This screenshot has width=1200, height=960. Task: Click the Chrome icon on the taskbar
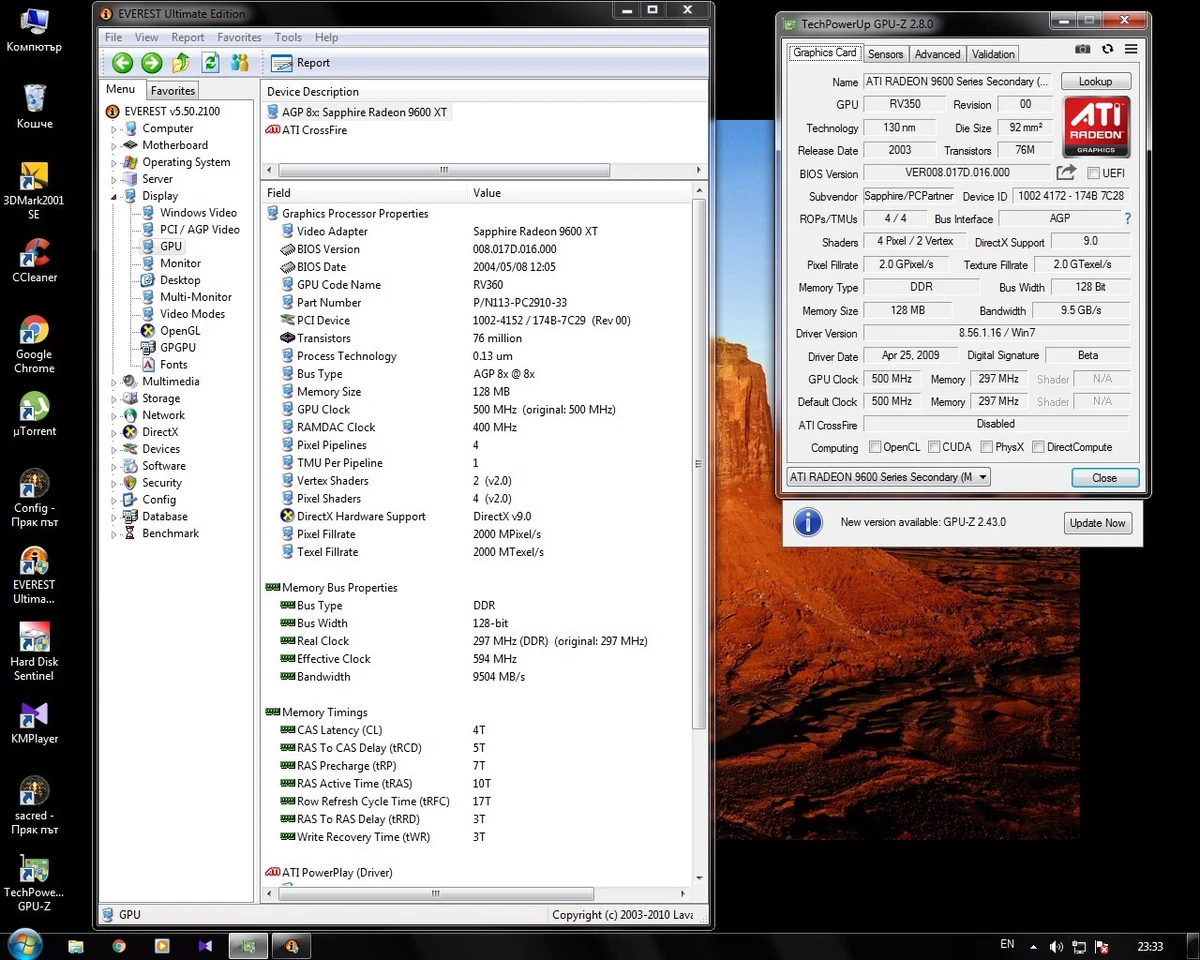(119, 945)
